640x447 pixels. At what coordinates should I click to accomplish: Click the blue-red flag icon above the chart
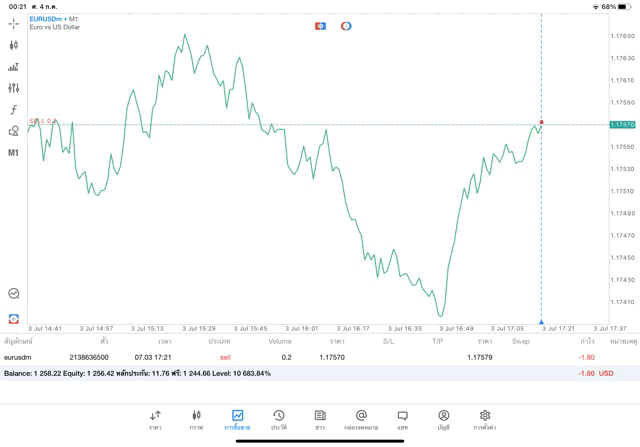tap(320, 25)
